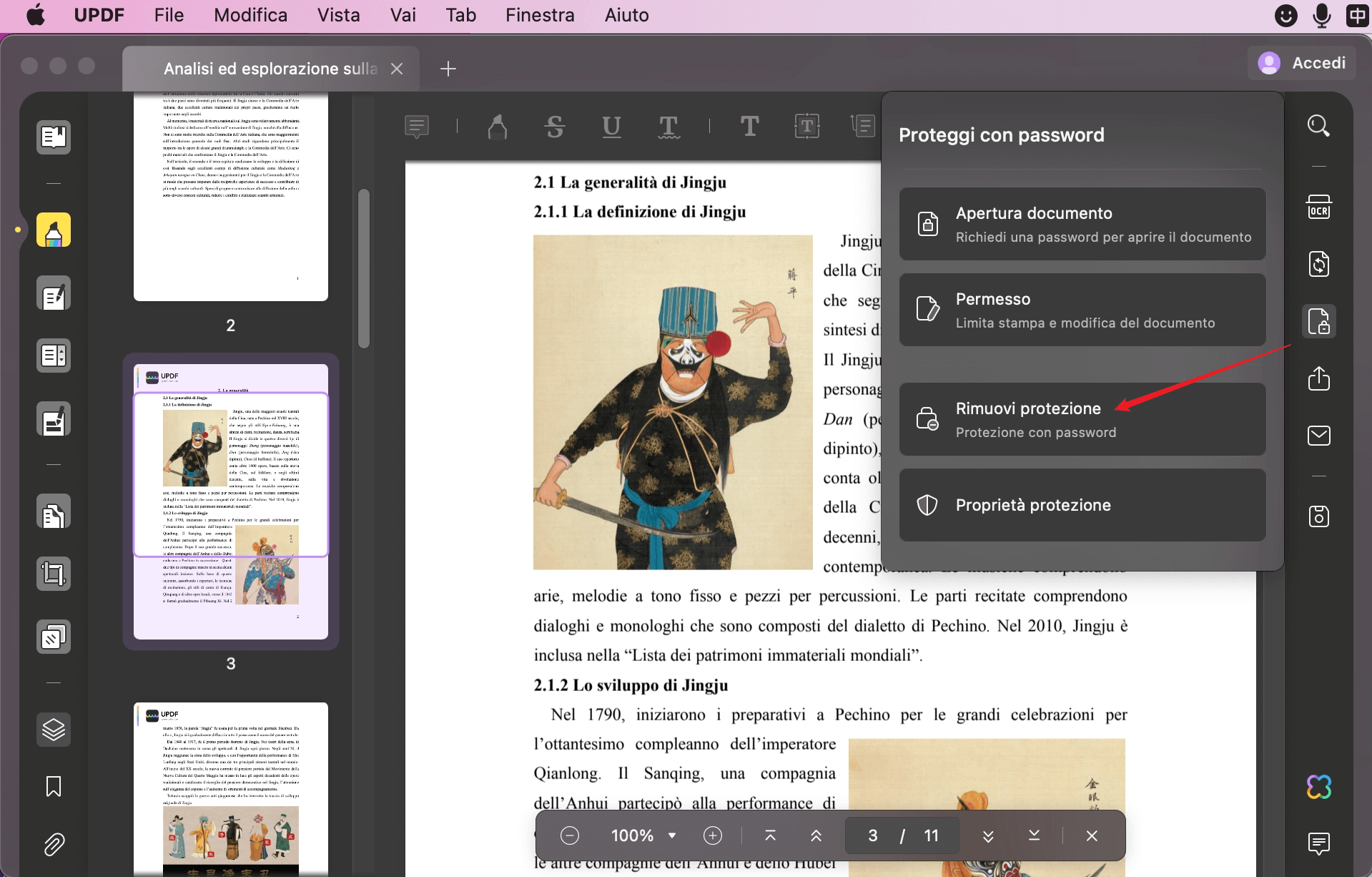Edit the current page number field
Image resolution: width=1372 pixels, height=877 pixels.
click(x=873, y=836)
